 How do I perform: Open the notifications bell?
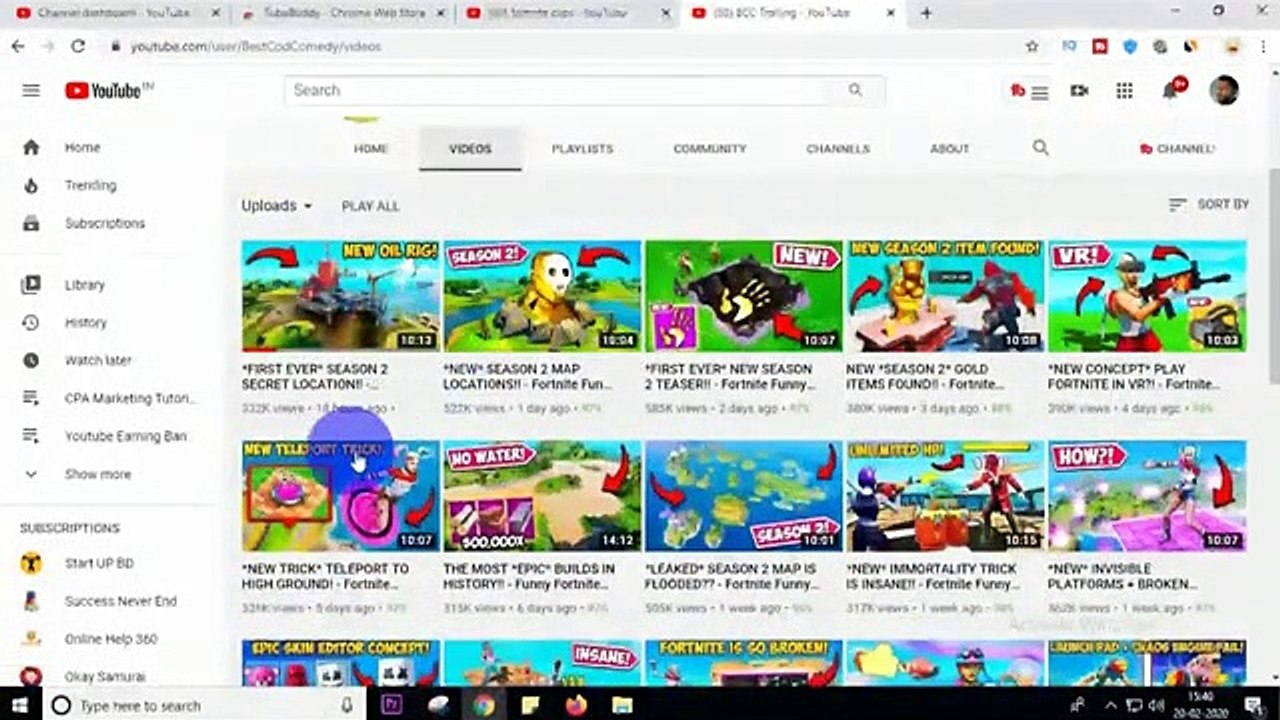point(1170,91)
